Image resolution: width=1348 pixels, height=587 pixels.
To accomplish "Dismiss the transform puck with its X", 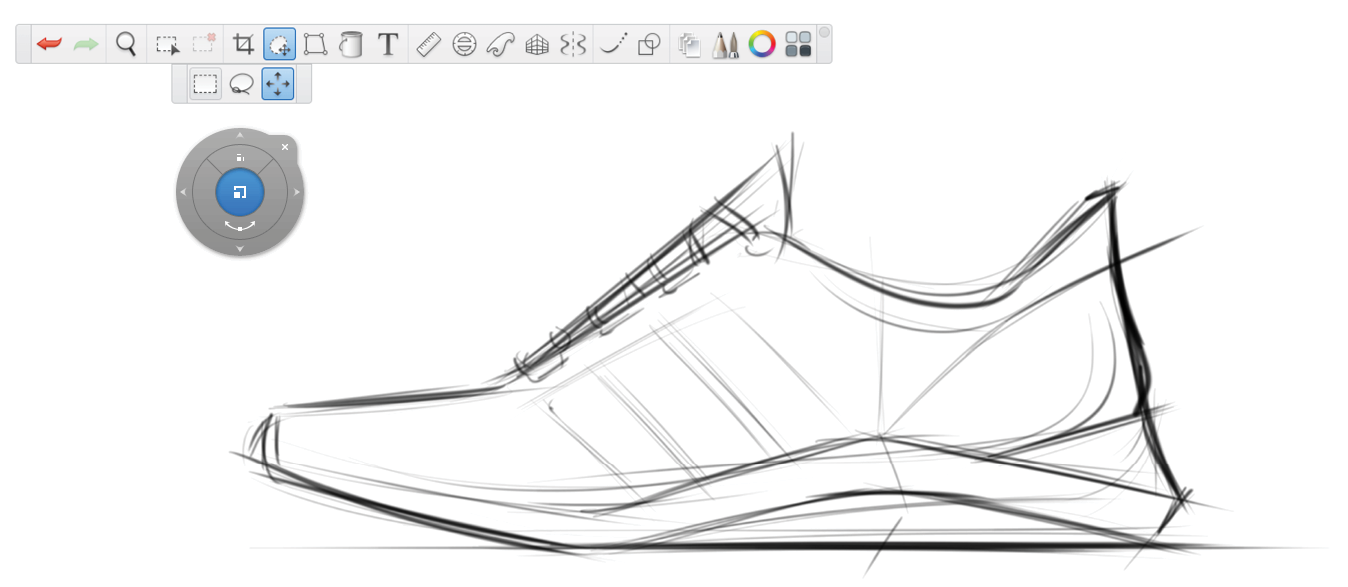I will (285, 147).
